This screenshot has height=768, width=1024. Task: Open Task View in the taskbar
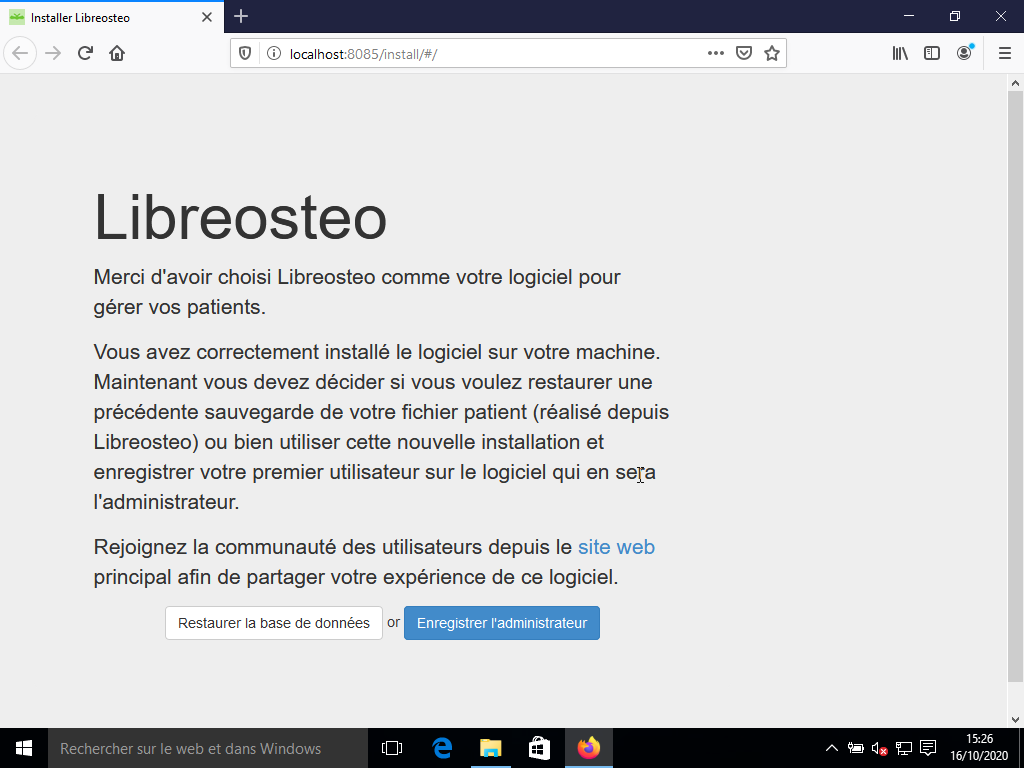[392, 748]
